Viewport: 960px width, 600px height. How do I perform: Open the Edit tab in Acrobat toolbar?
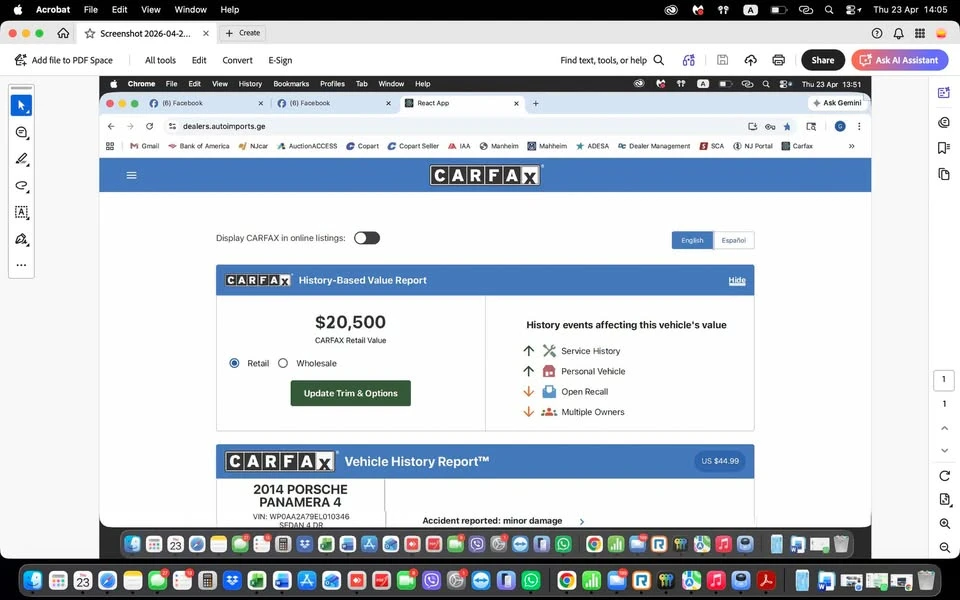pos(199,60)
